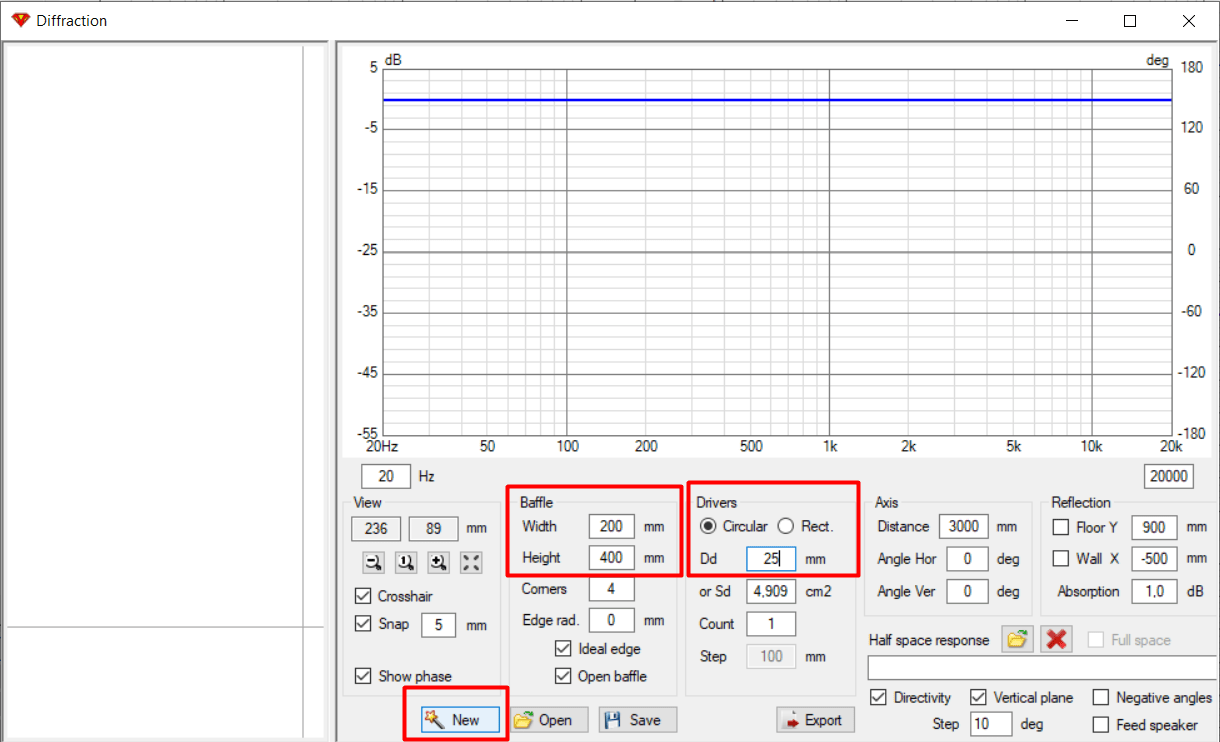The height and width of the screenshot is (742, 1220).
Task: Click the Corners input field
Action: pos(611,589)
